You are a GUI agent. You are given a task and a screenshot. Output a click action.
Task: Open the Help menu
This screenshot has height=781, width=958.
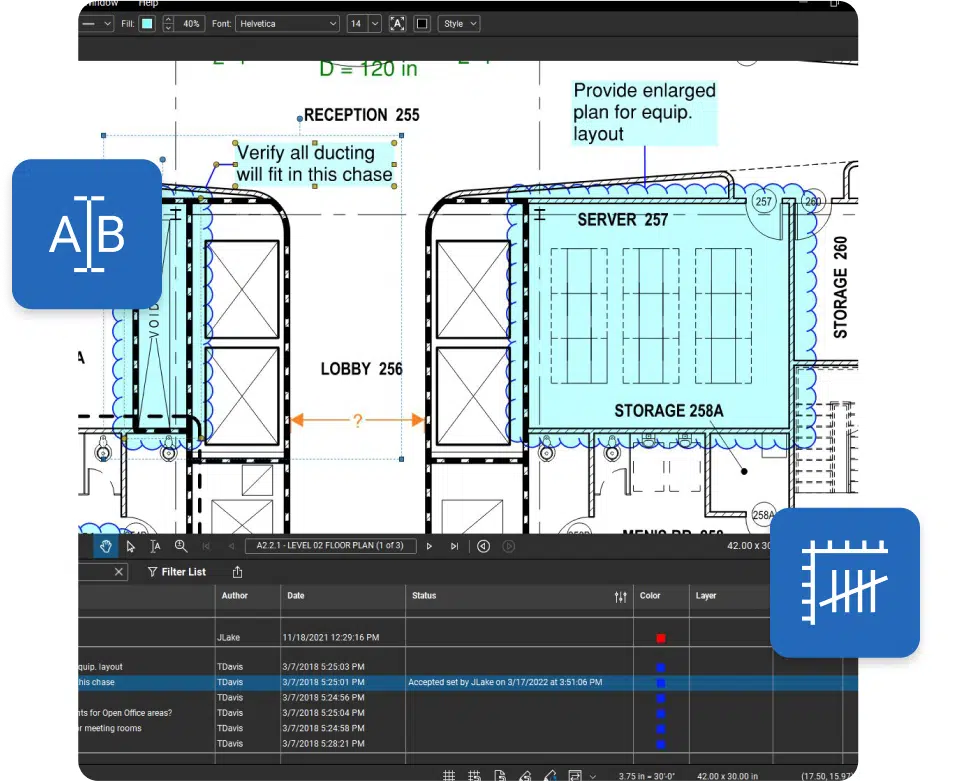[x=148, y=4]
